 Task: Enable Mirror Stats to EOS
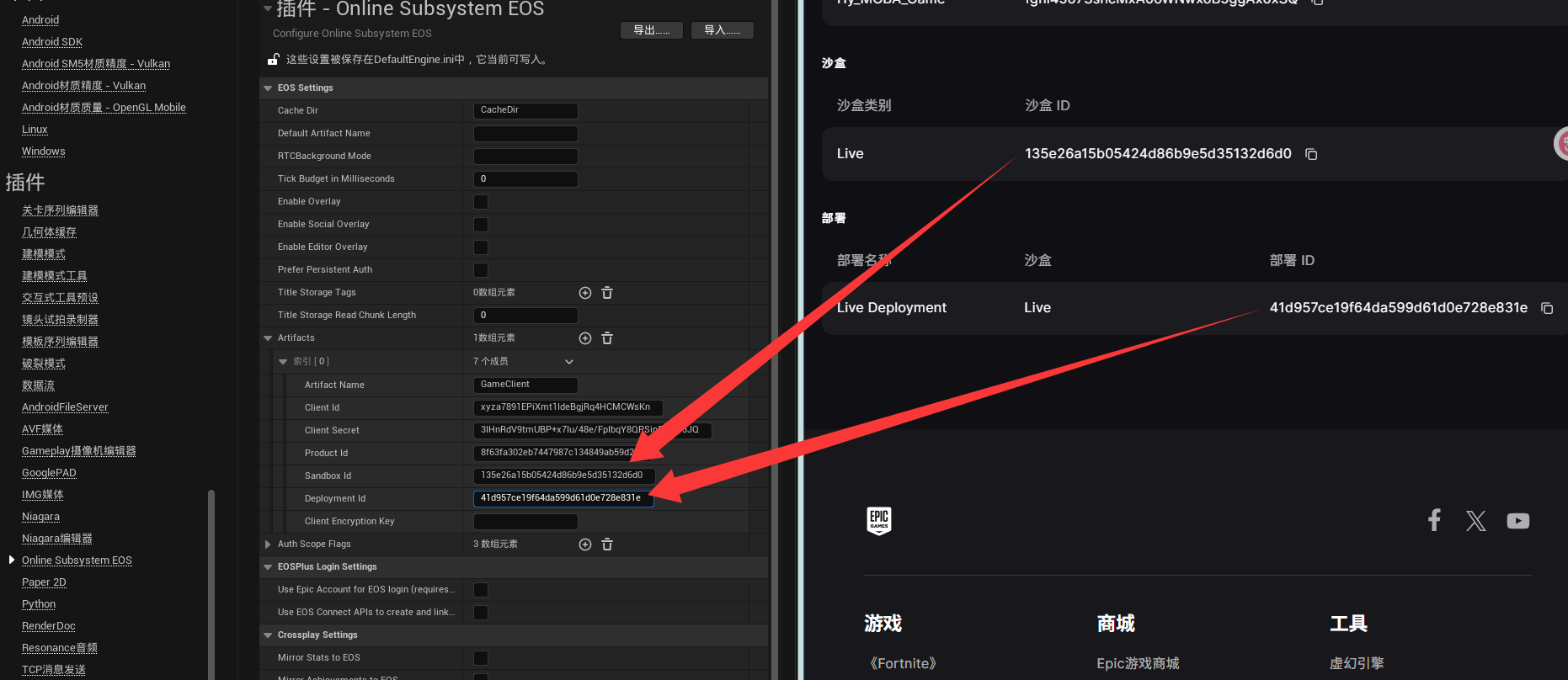click(x=481, y=658)
